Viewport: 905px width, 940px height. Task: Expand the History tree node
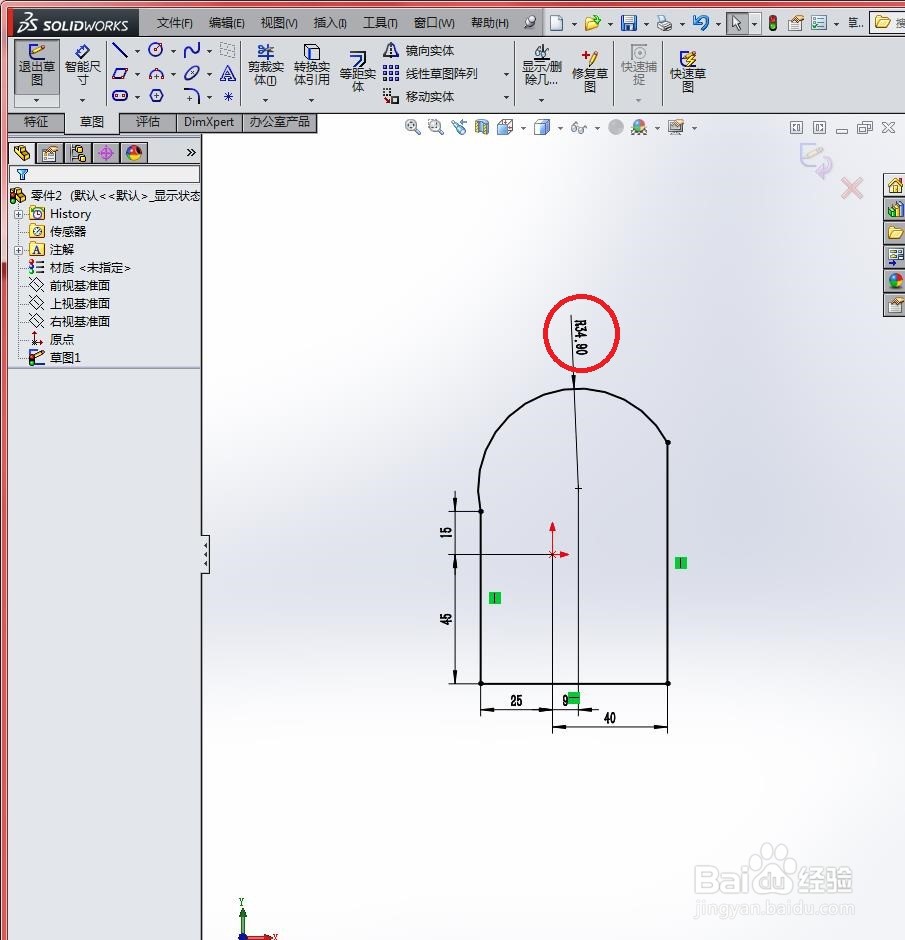tap(19, 214)
